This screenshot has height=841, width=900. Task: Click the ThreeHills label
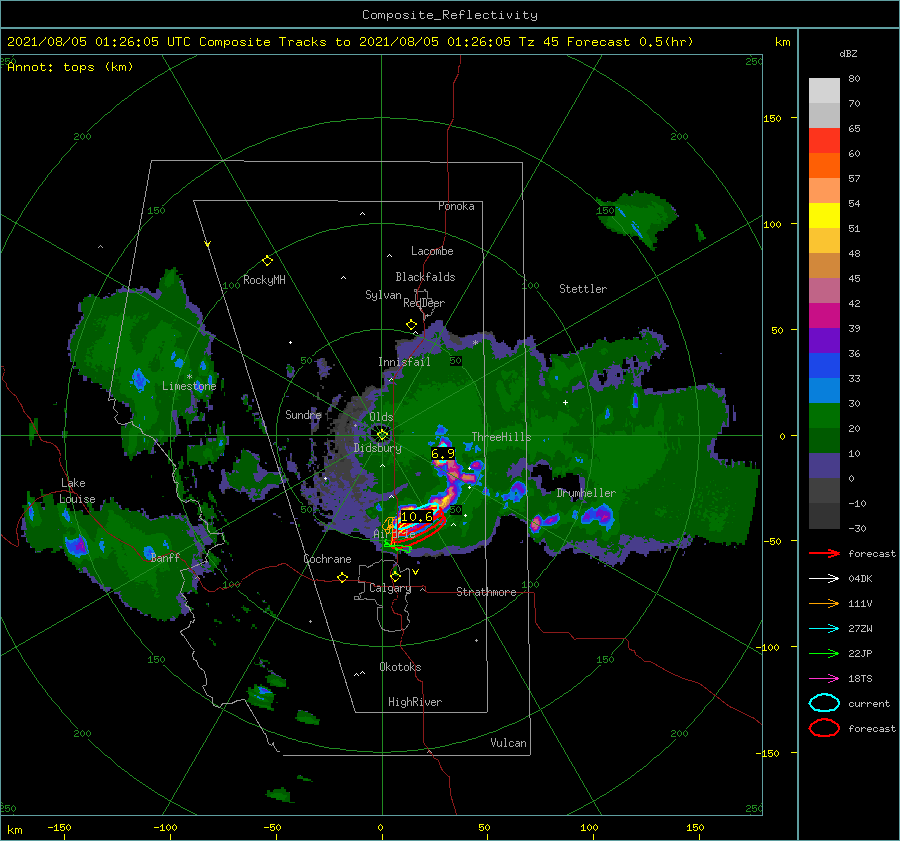(502, 437)
